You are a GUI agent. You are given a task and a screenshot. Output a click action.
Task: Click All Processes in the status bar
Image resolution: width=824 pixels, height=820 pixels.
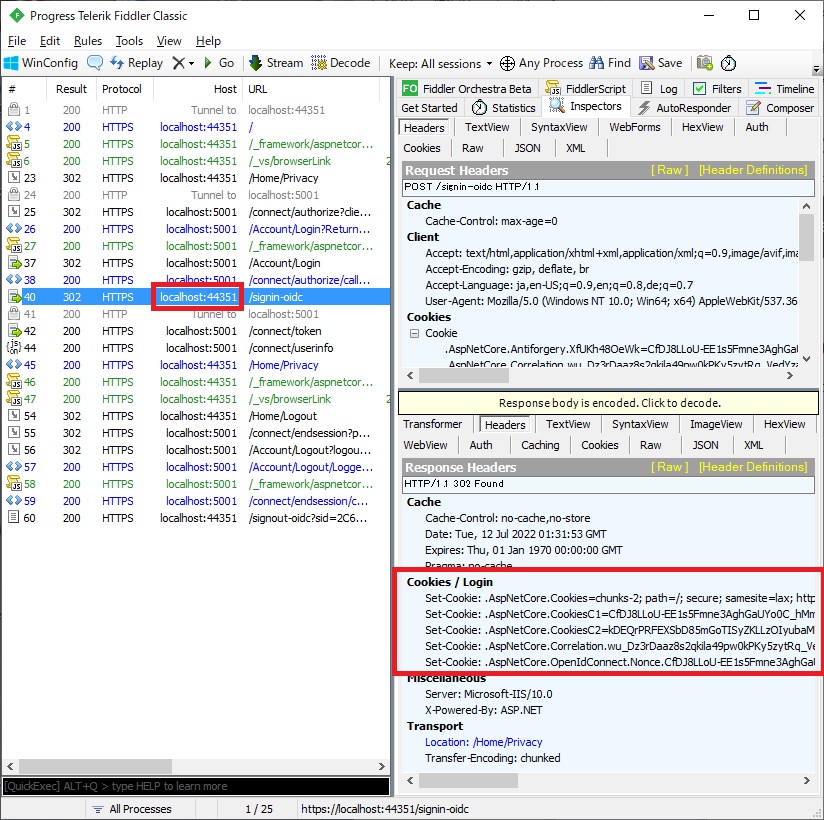[132, 809]
